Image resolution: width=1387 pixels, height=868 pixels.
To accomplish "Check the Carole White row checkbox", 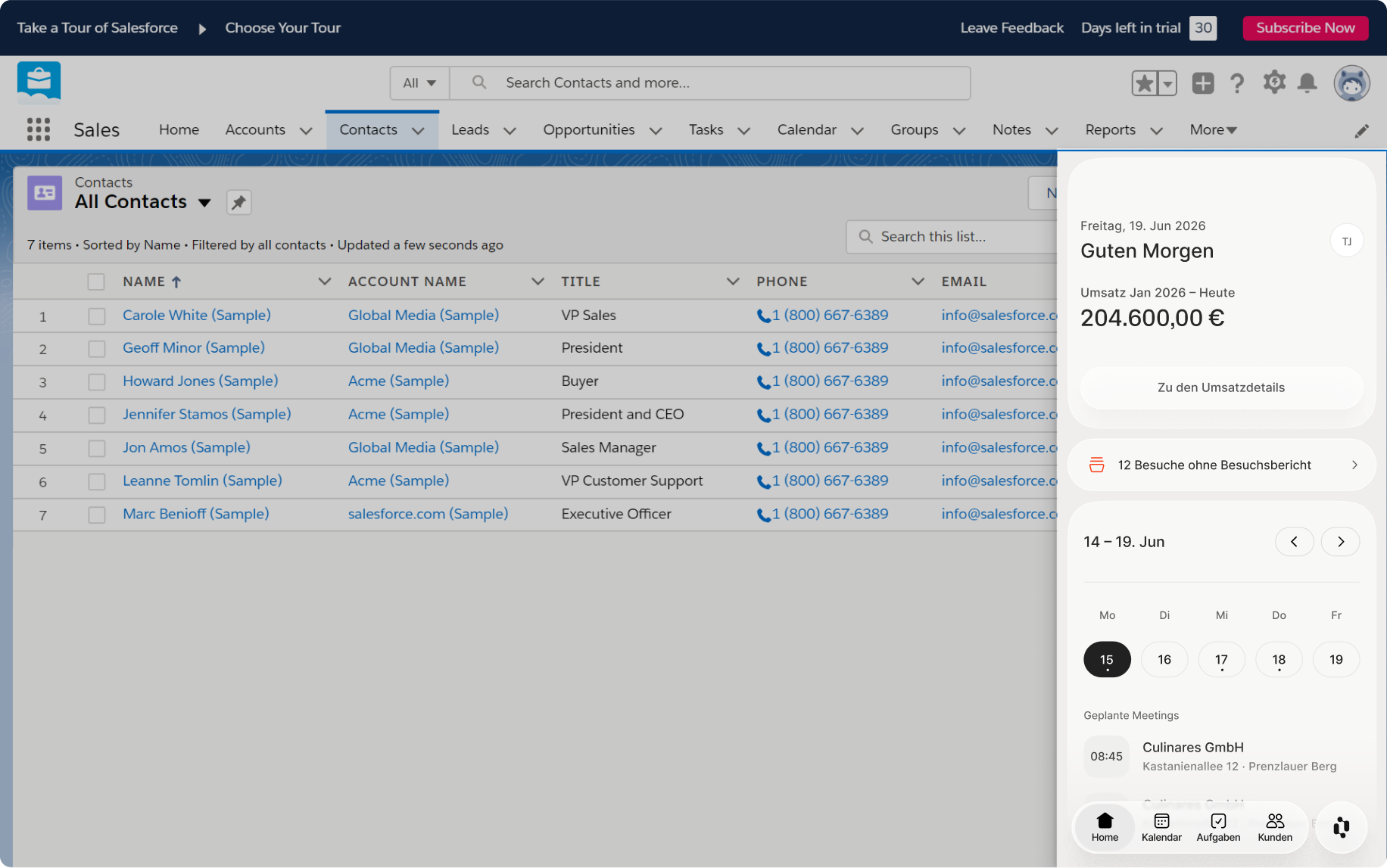I will point(97,316).
